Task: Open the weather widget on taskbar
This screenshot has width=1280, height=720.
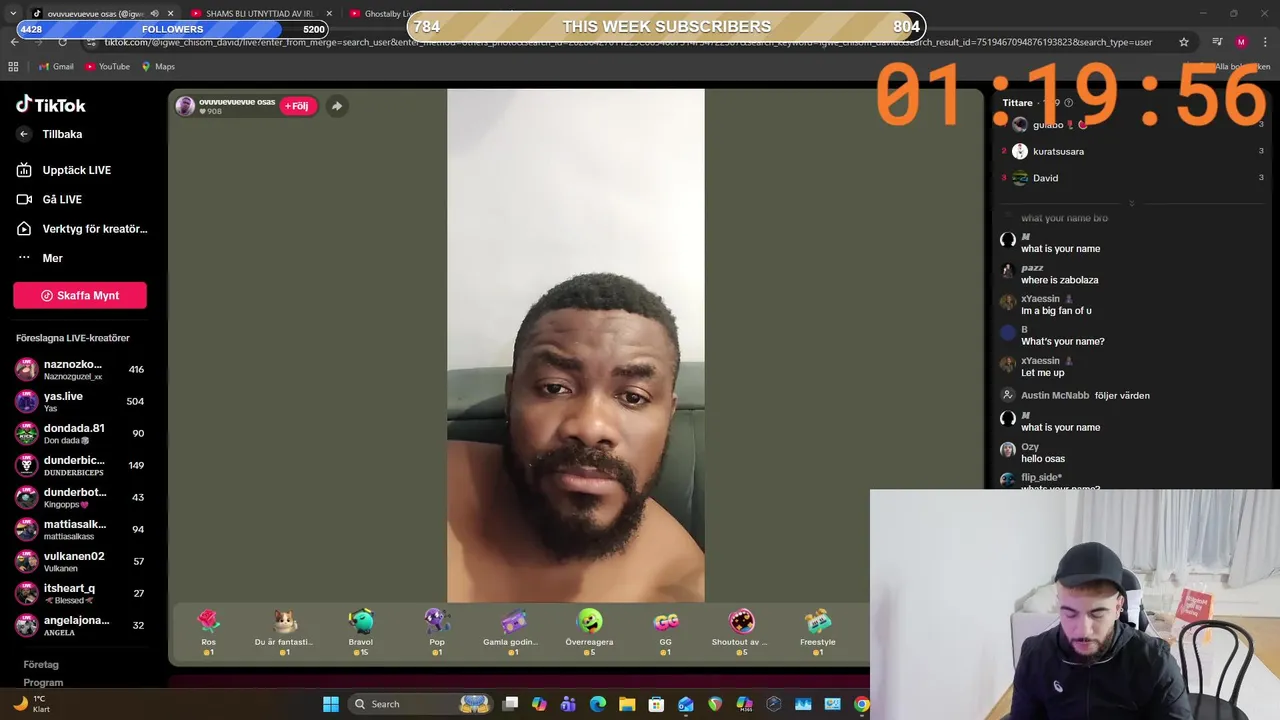Action: [30, 704]
